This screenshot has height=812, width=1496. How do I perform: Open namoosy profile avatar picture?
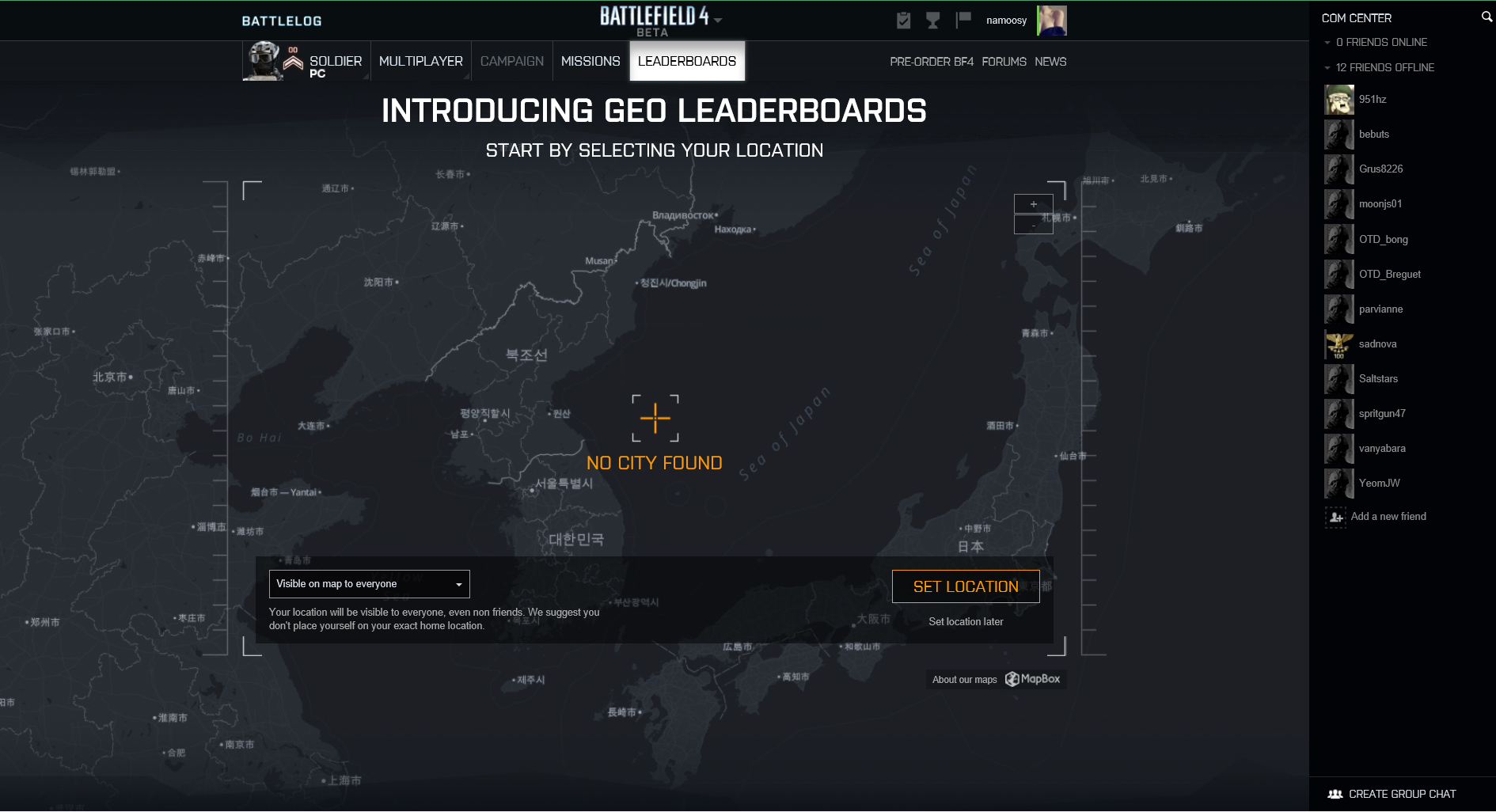(1052, 21)
